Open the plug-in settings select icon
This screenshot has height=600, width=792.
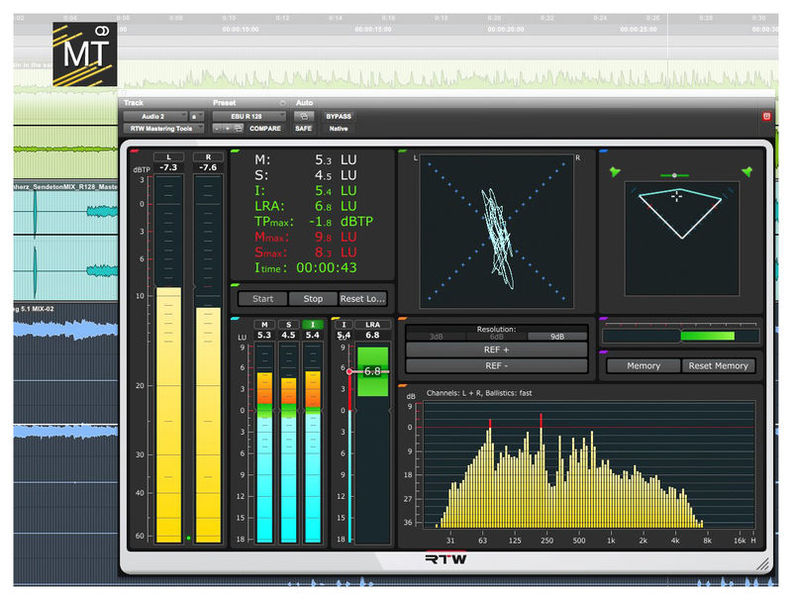tap(238, 129)
